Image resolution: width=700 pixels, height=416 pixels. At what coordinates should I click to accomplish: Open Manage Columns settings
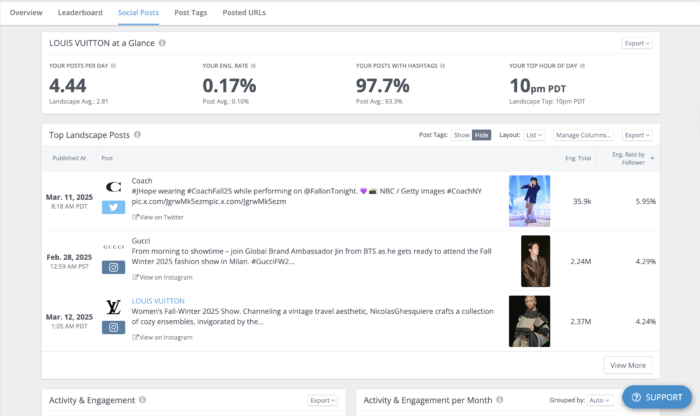[x=583, y=135]
